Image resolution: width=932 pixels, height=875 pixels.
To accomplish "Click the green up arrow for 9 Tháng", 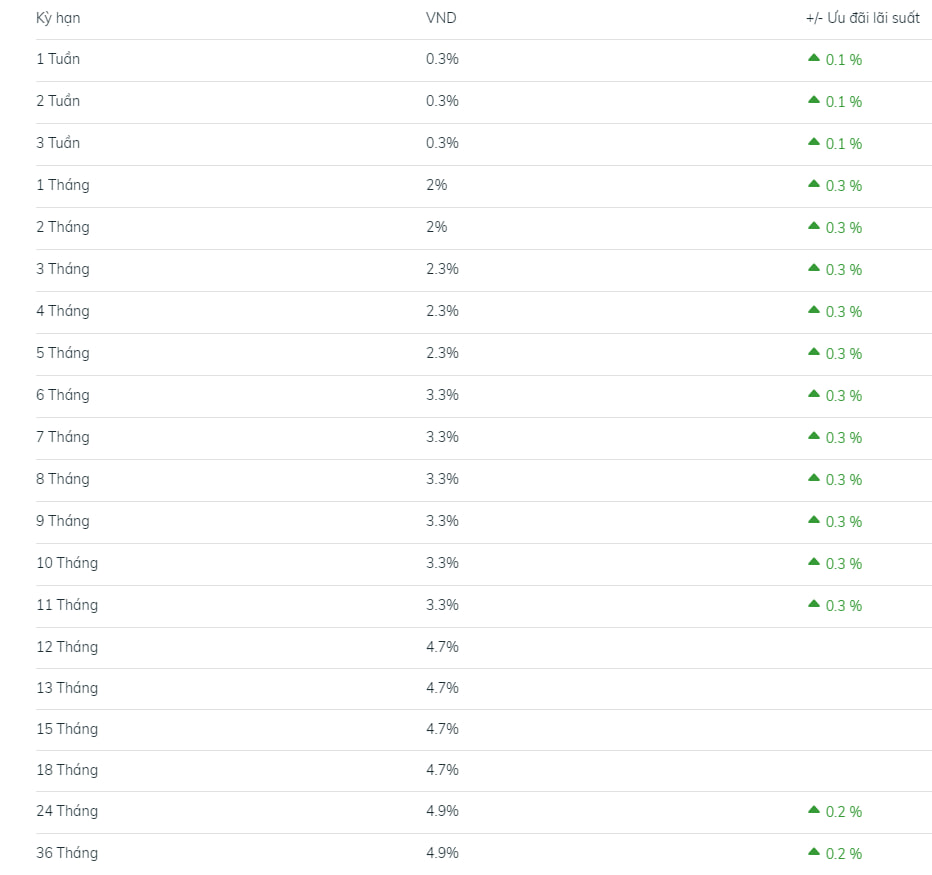I will (814, 520).
